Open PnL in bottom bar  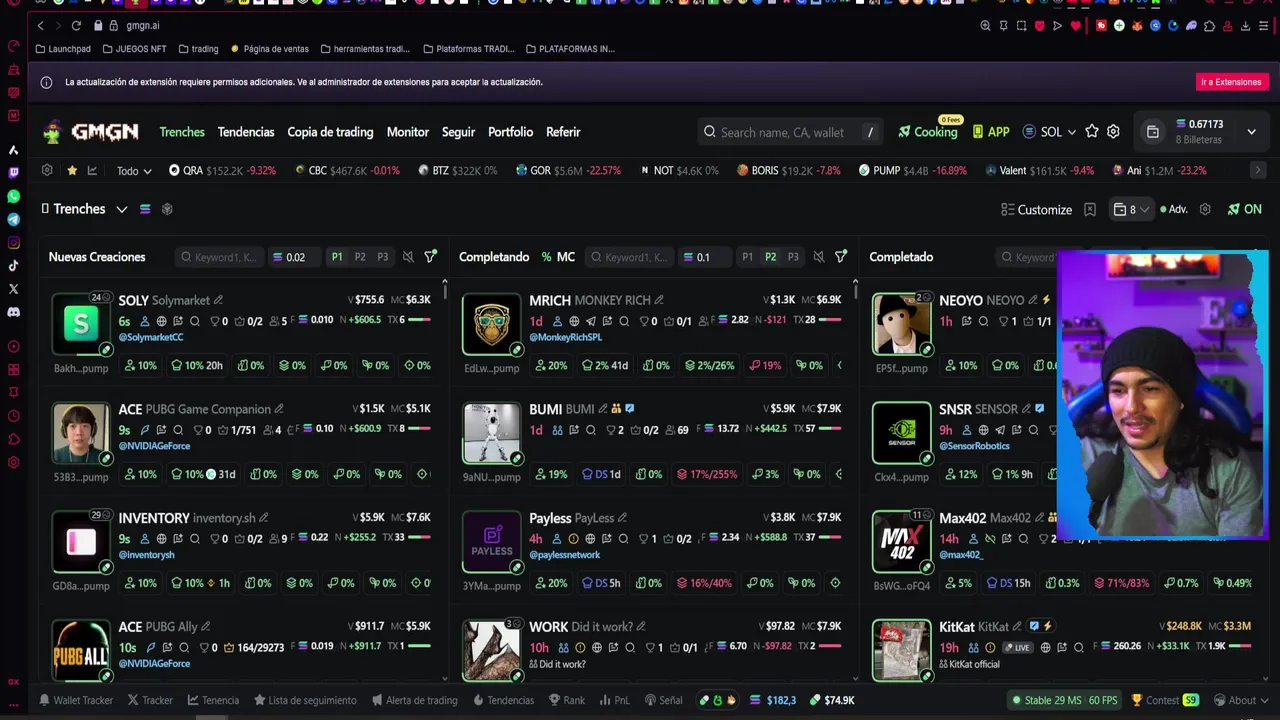pyautogui.click(x=614, y=700)
